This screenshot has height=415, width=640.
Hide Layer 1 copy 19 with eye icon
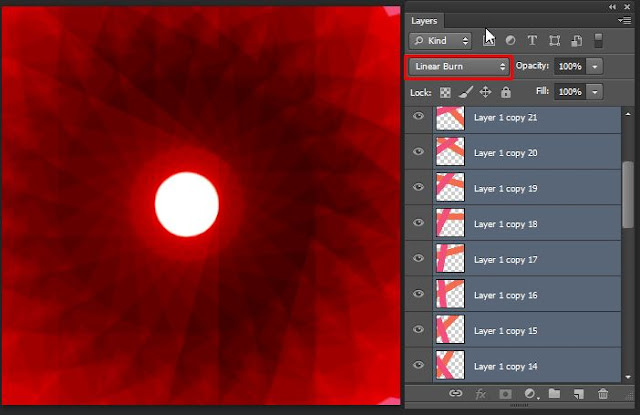[x=418, y=187]
